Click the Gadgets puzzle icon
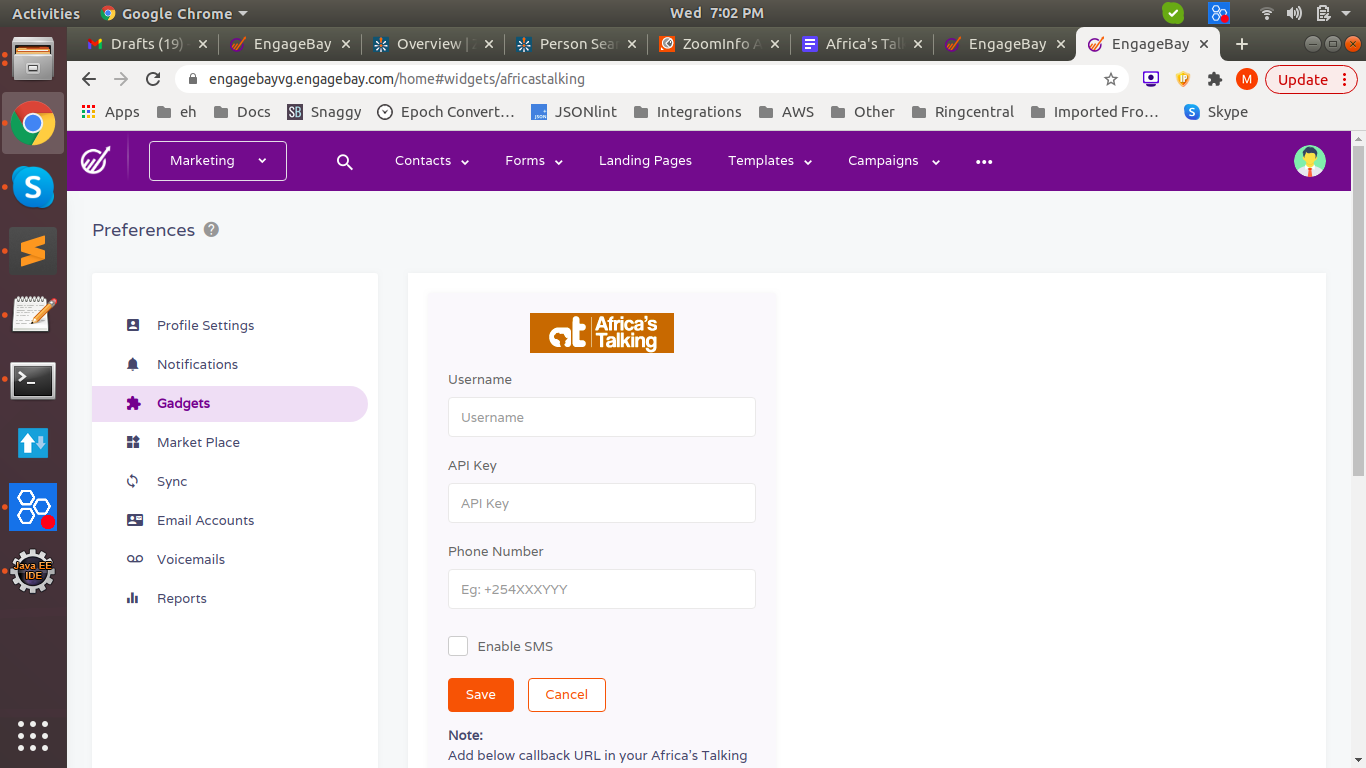 133,403
